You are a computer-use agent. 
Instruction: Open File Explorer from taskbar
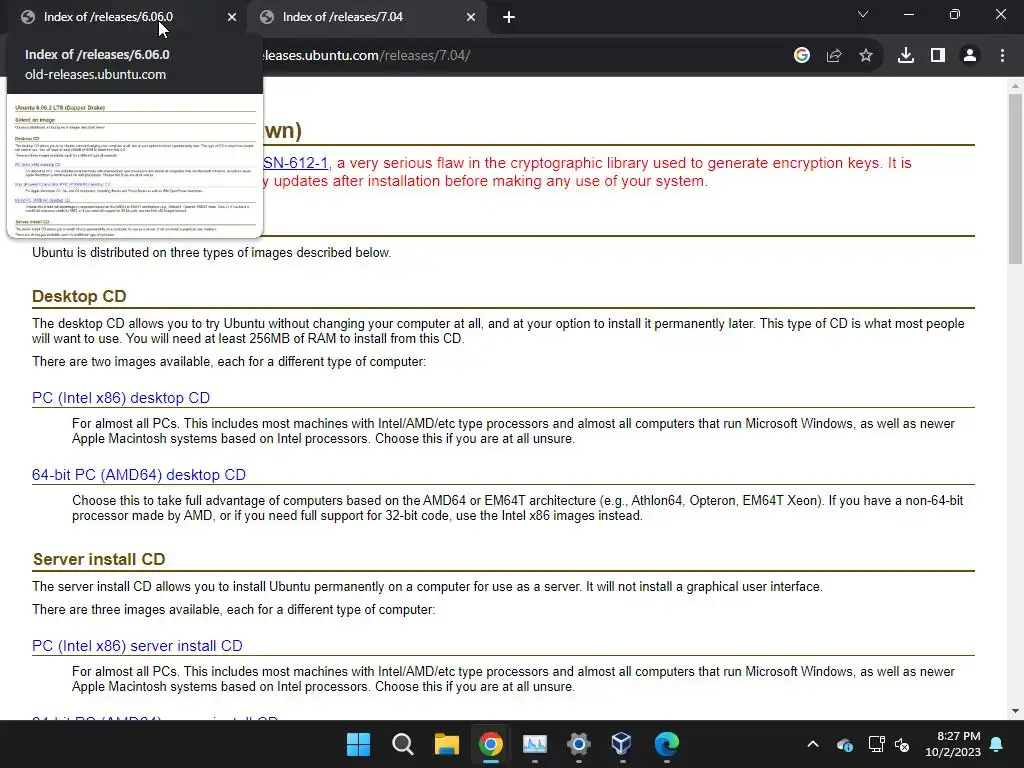click(x=447, y=744)
